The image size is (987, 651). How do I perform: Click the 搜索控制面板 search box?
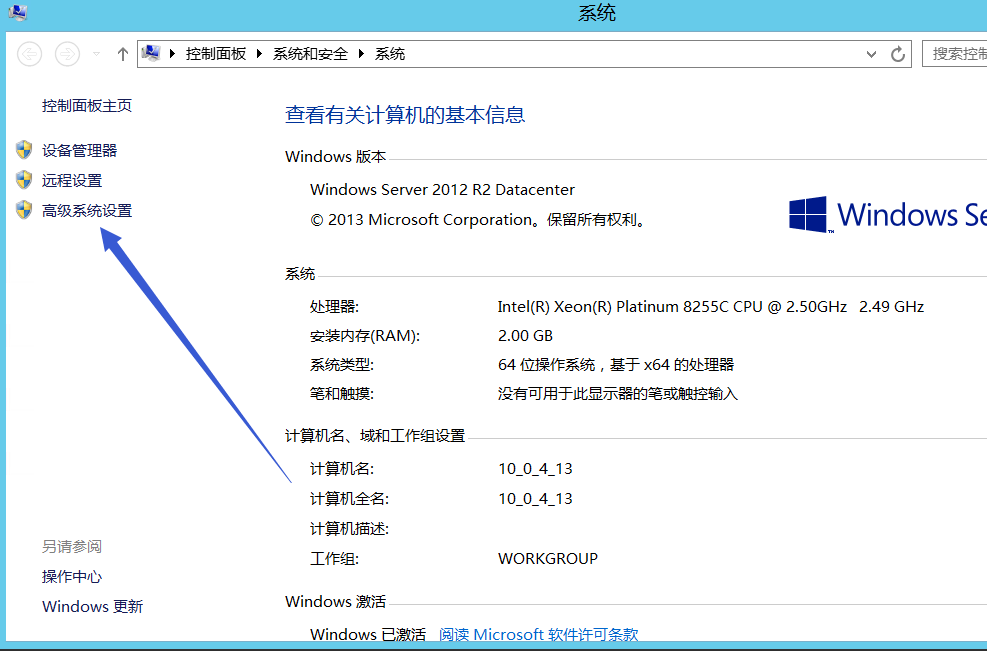point(957,54)
